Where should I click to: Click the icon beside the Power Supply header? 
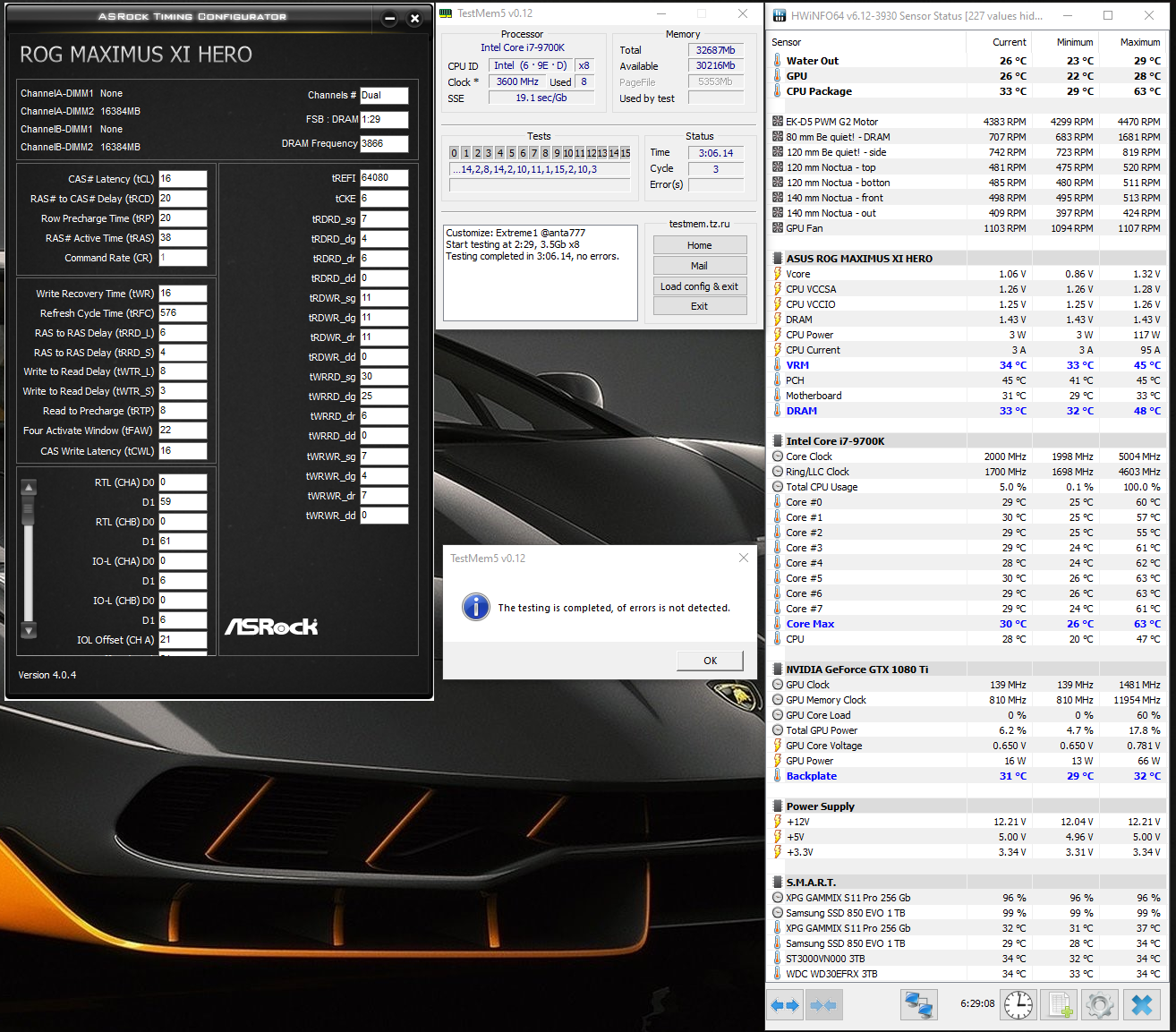pyautogui.click(x=778, y=806)
